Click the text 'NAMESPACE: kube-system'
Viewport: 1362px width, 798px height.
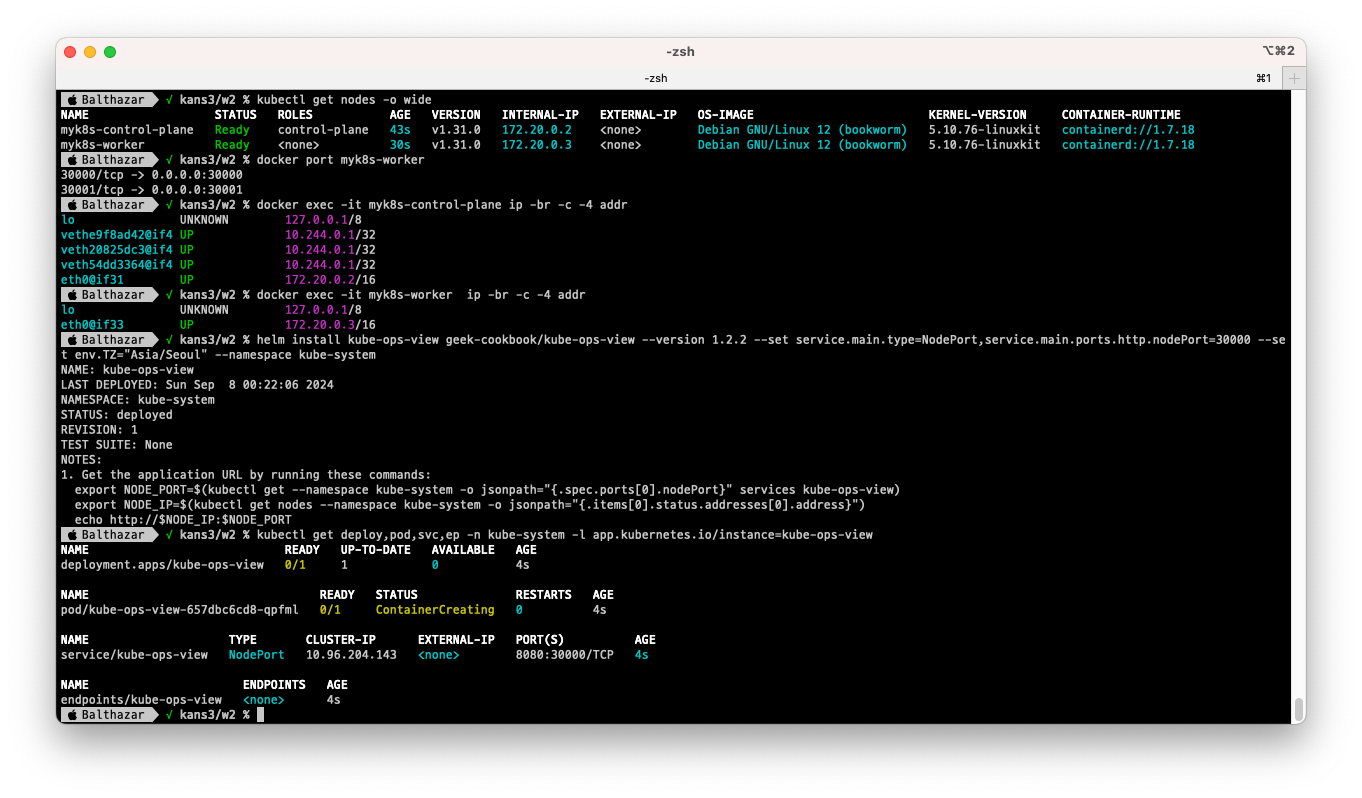coord(137,400)
